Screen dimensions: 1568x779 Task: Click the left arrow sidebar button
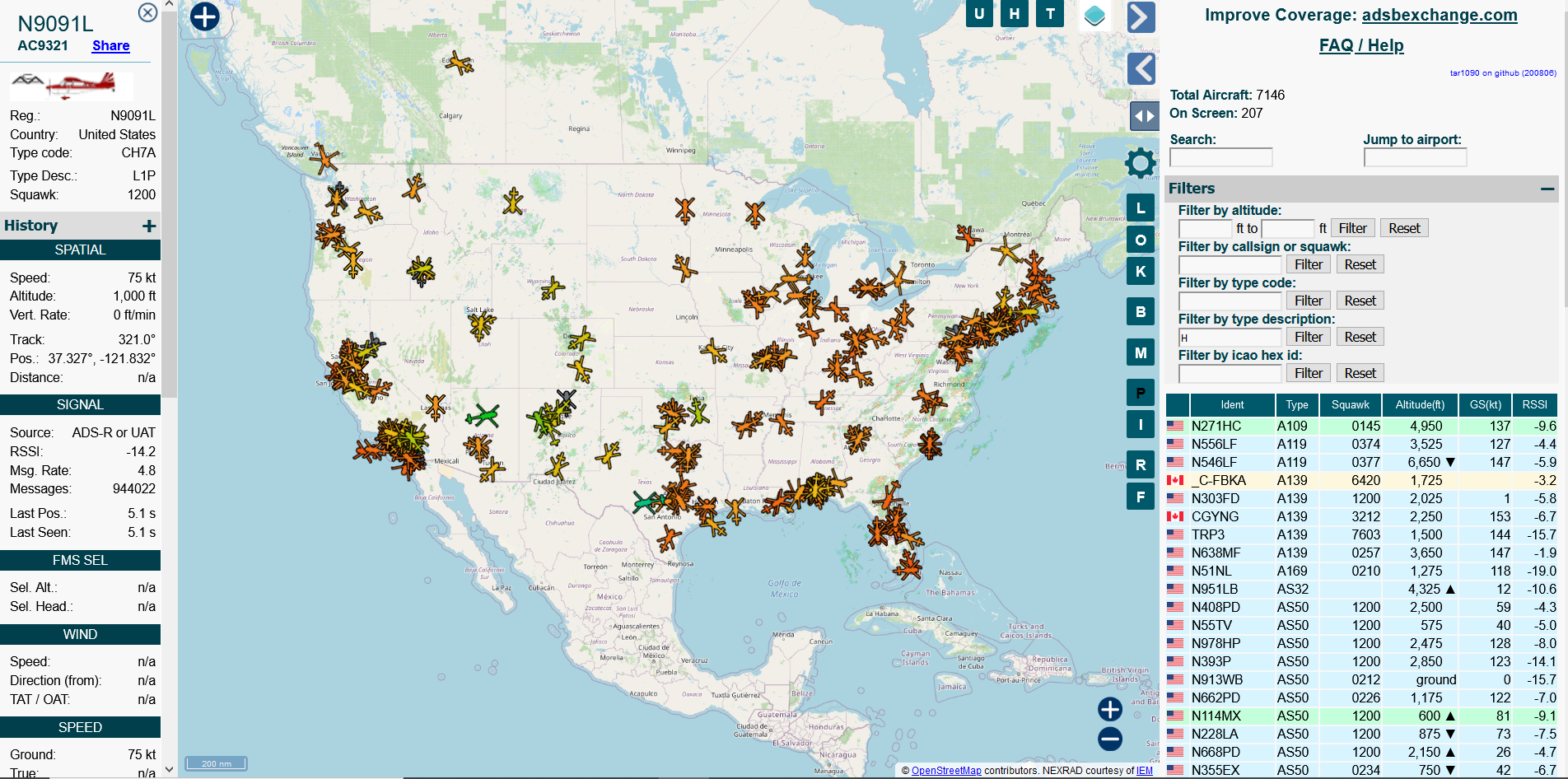click(x=1141, y=68)
